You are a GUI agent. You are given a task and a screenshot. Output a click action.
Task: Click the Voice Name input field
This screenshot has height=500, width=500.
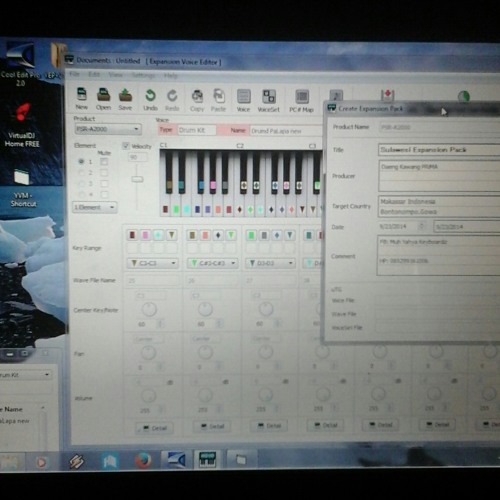tap(287, 131)
